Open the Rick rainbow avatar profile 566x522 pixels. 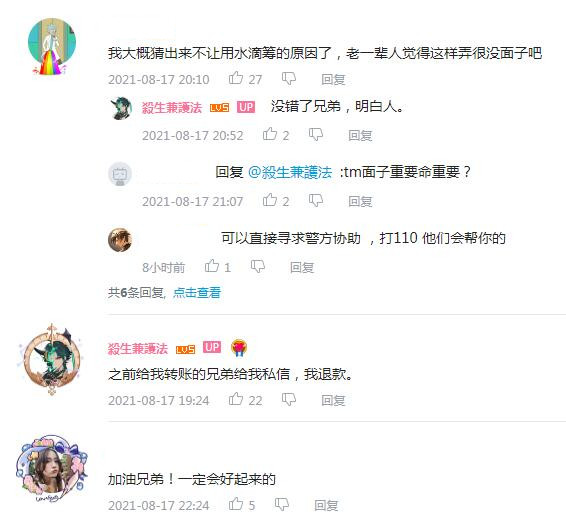[x=52, y=44]
